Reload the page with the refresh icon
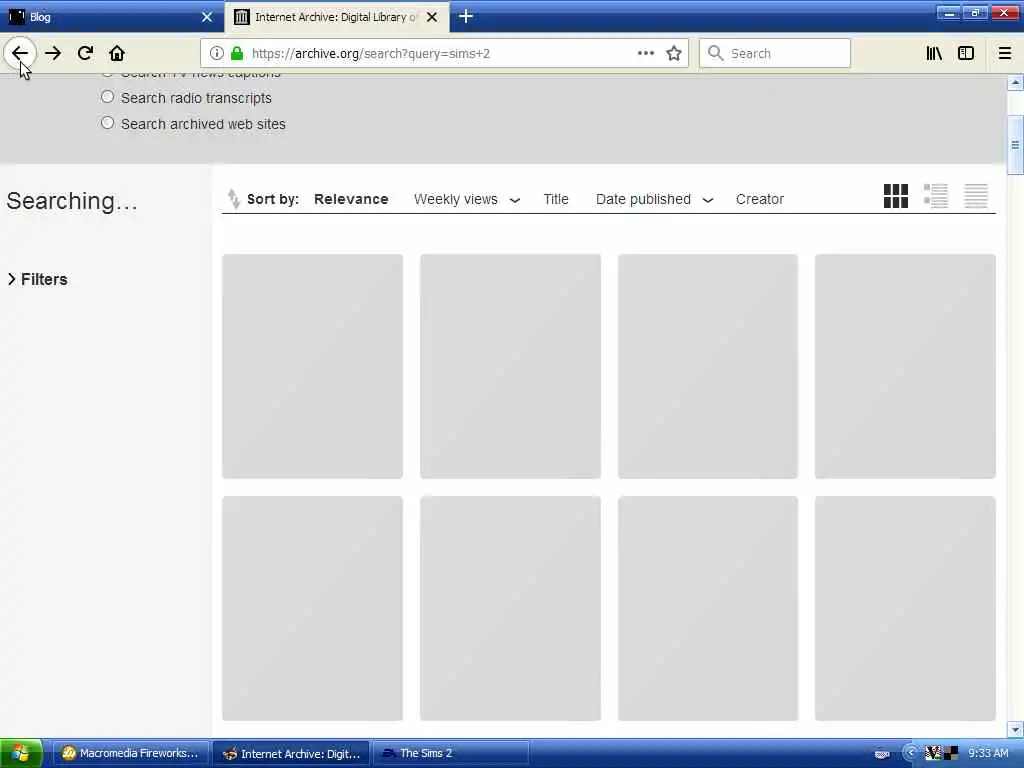The width and height of the screenshot is (1024, 768). 85,53
